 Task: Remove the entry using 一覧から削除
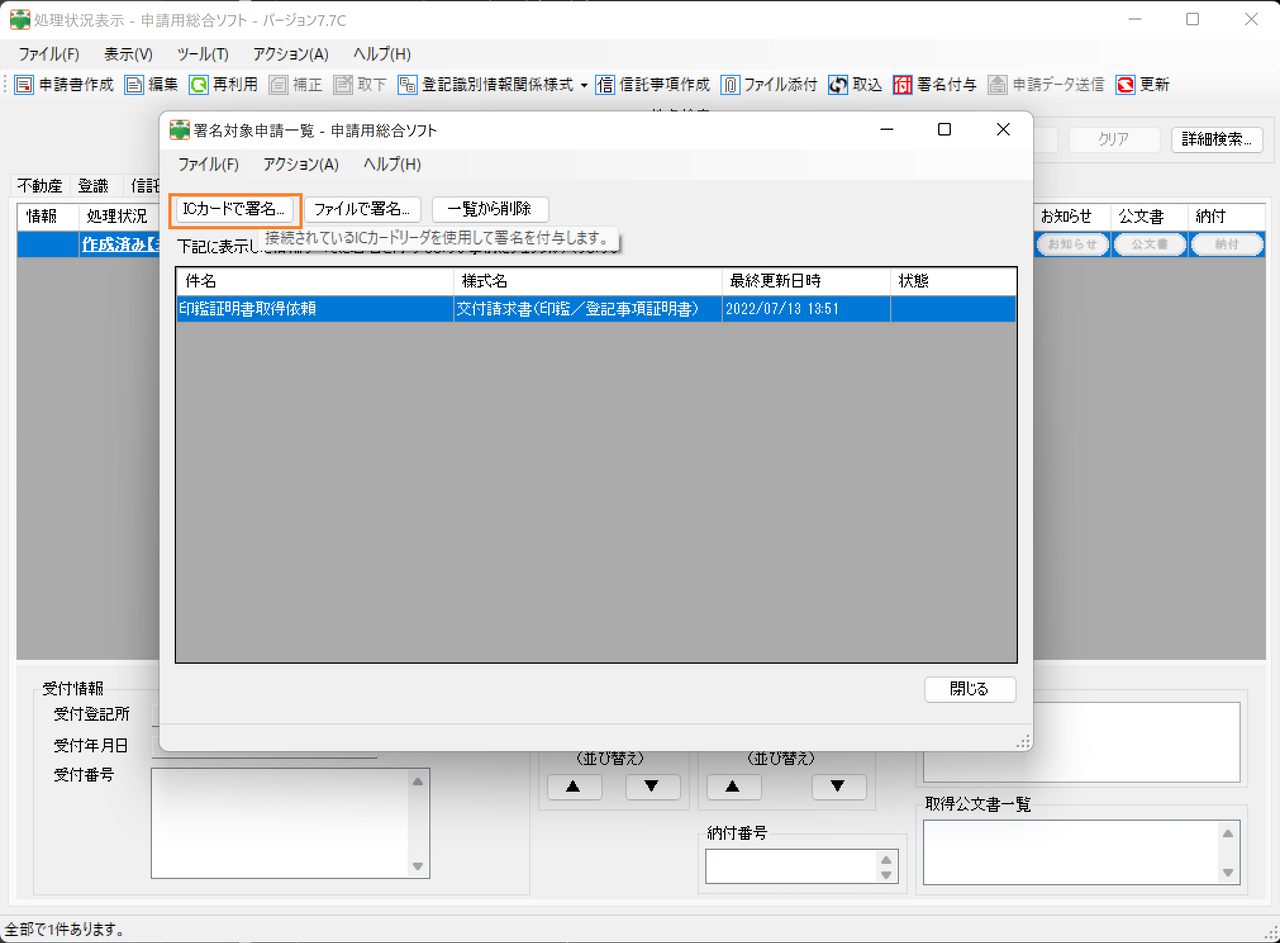tap(488, 209)
